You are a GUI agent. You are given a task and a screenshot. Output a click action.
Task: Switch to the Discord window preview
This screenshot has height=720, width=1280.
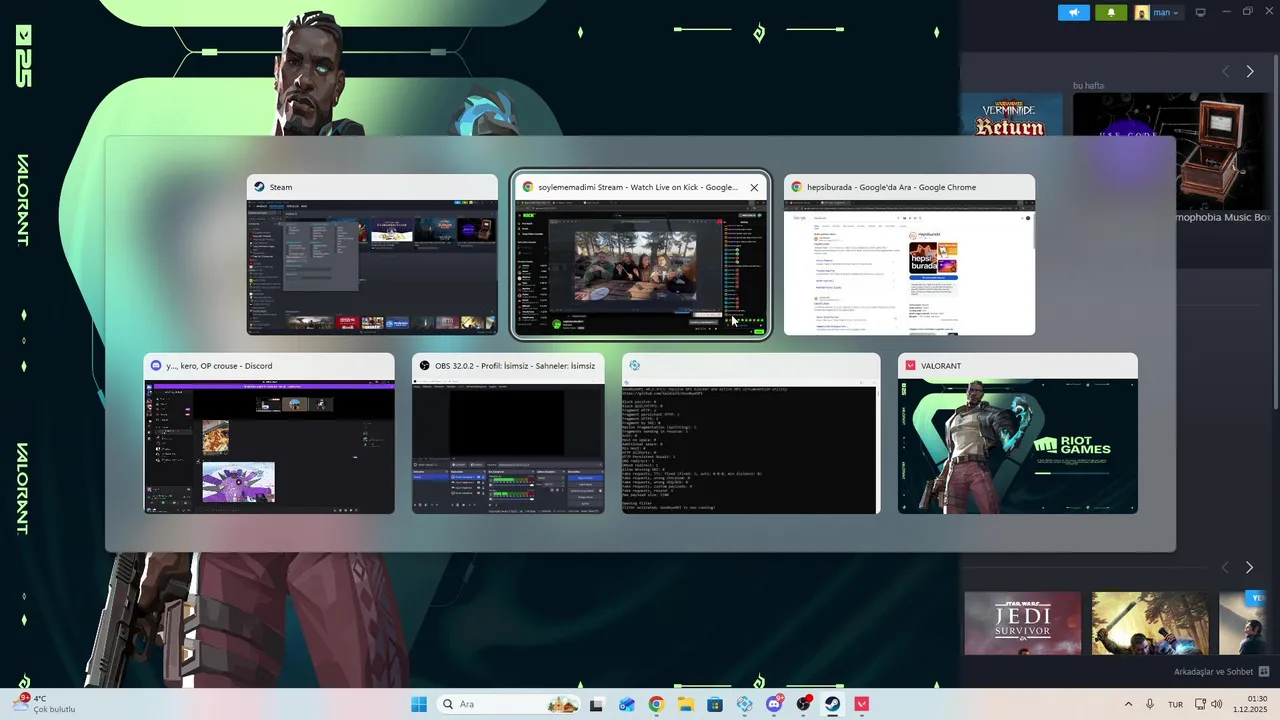[269, 433]
